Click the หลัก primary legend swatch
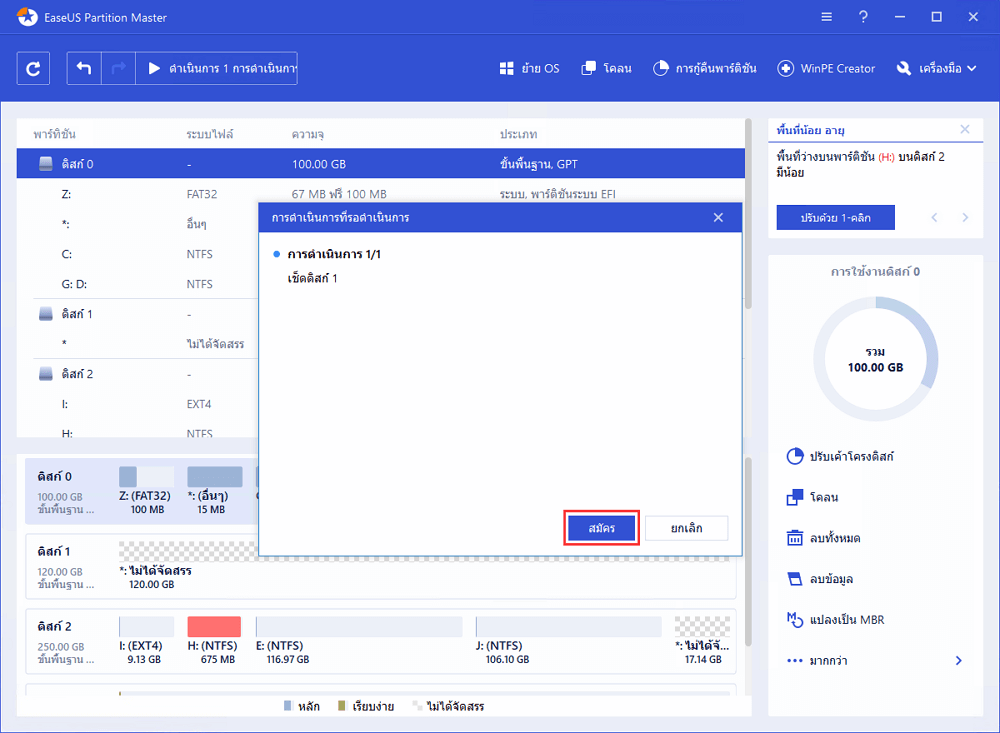Screen dimensions: 1000x733 [x=288, y=706]
